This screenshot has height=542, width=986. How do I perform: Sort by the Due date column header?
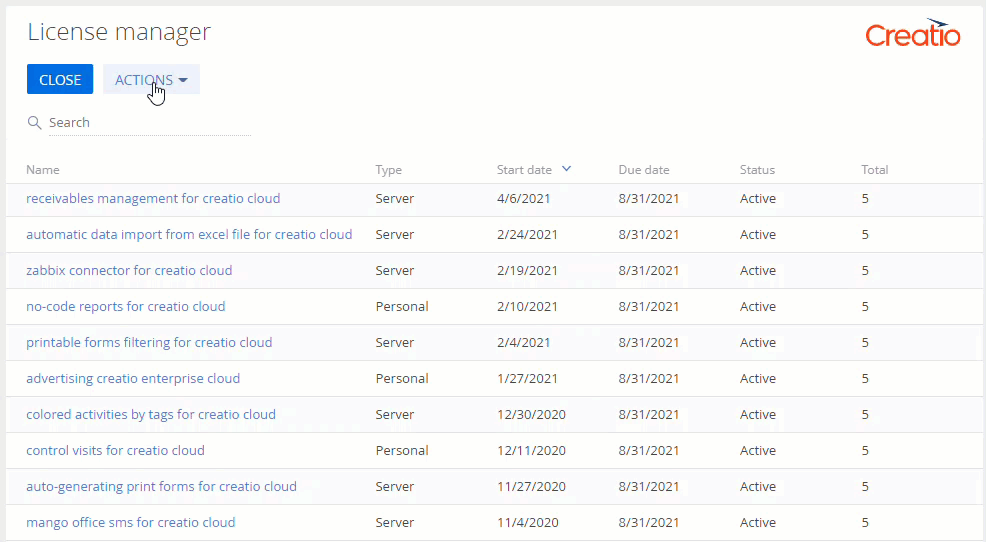pyautogui.click(x=644, y=170)
